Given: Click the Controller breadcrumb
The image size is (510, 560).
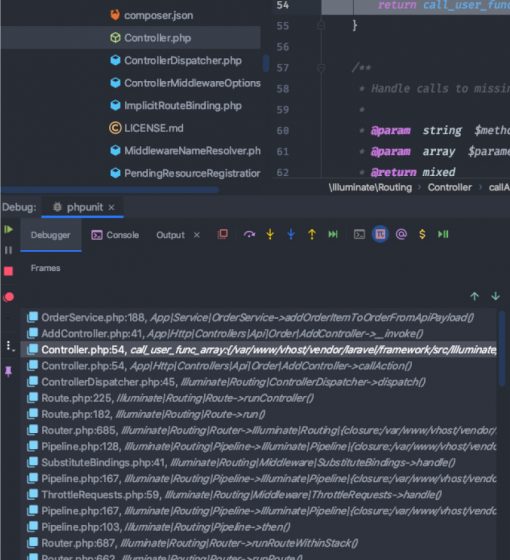Looking at the screenshot, I should [450, 188].
